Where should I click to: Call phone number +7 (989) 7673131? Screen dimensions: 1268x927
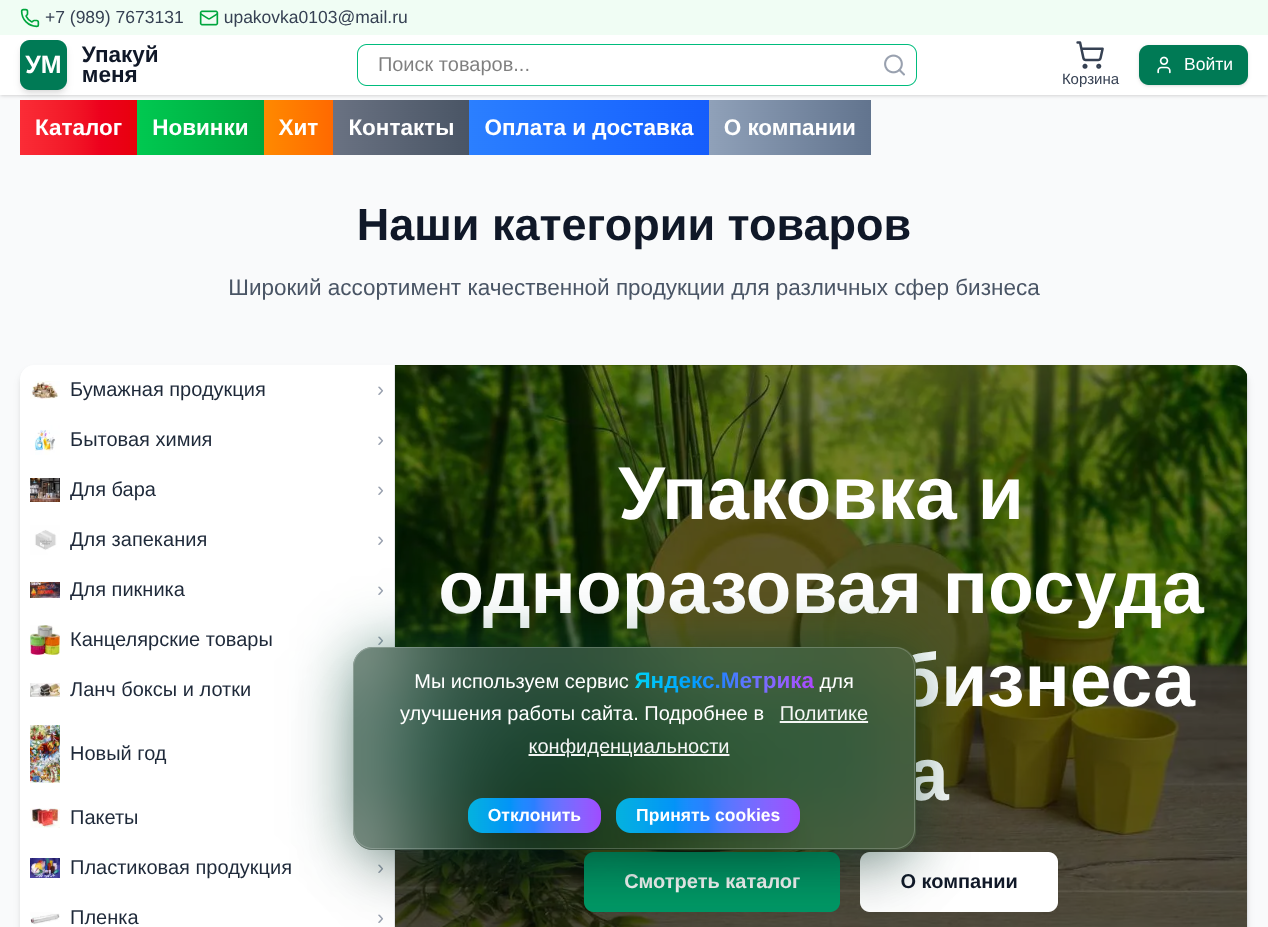click(x=114, y=18)
